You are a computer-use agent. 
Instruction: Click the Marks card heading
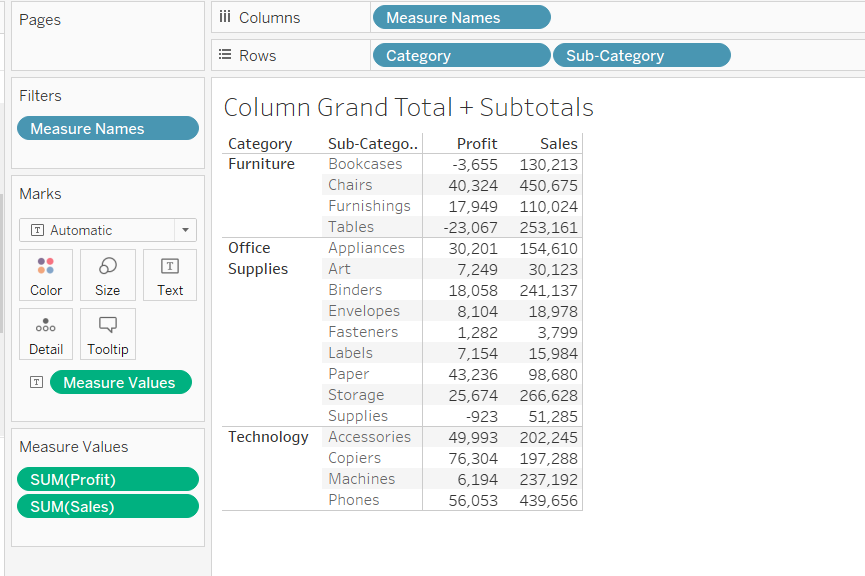coord(40,194)
